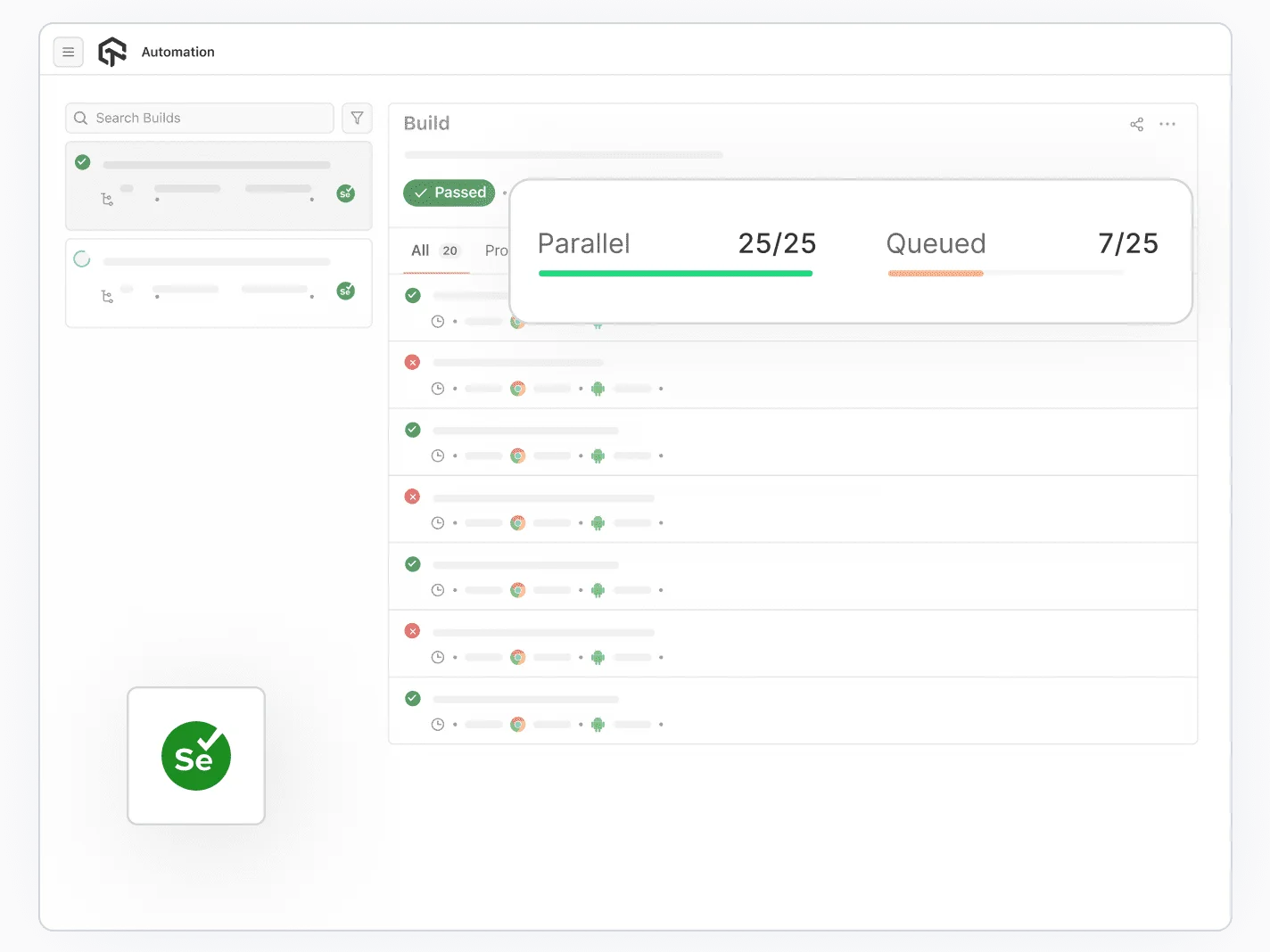The image size is (1270, 952).
Task: Switch to the All tab
Action: tap(420, 251)
